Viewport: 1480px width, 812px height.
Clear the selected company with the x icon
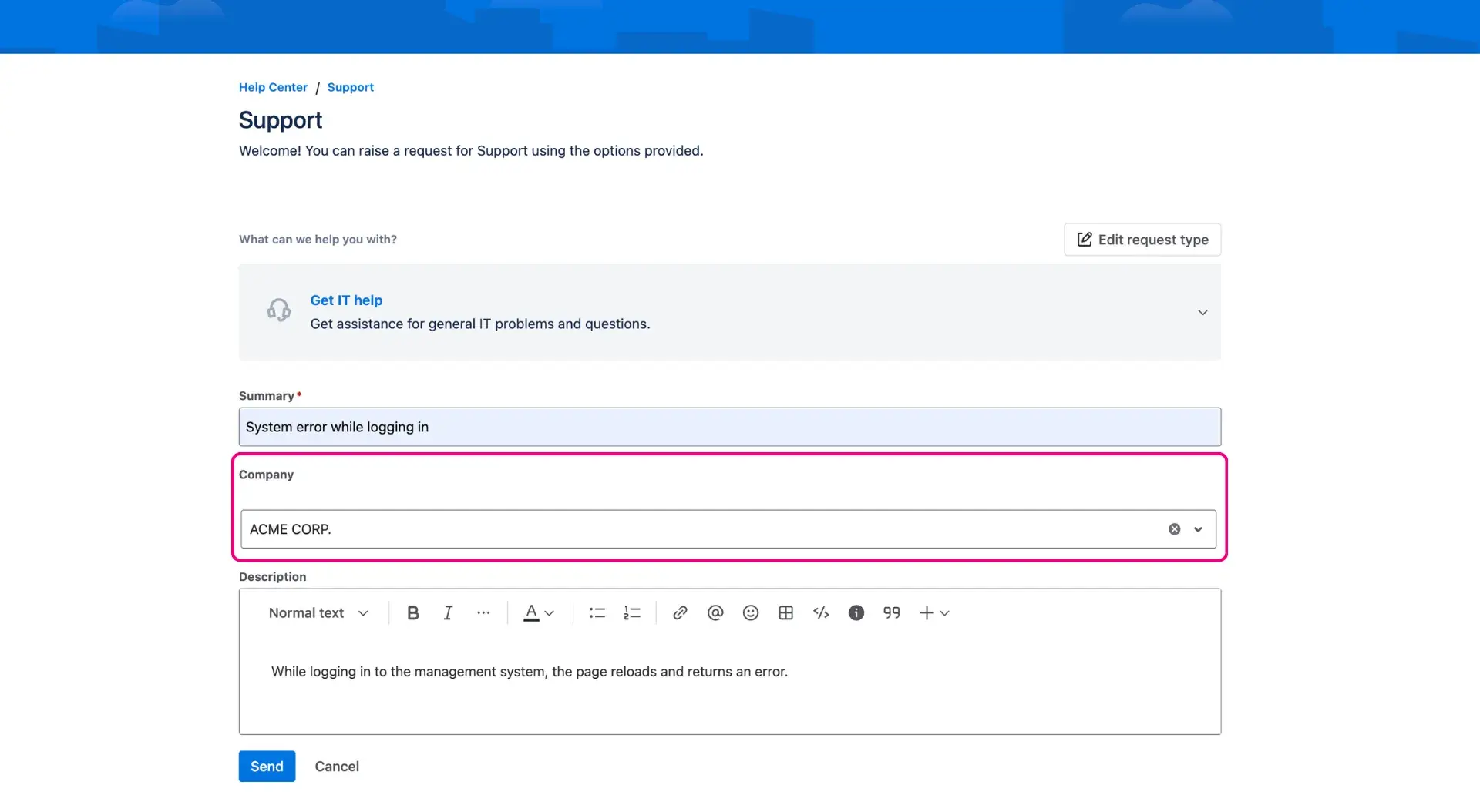[x=1174, y=529]
